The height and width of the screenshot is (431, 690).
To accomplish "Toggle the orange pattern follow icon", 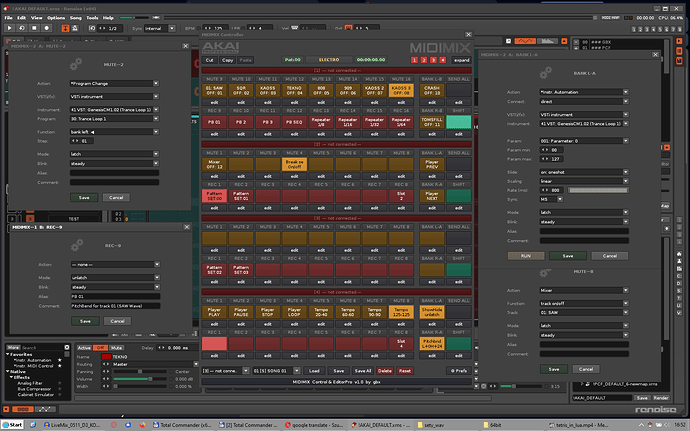I will [x=65, y=28].
